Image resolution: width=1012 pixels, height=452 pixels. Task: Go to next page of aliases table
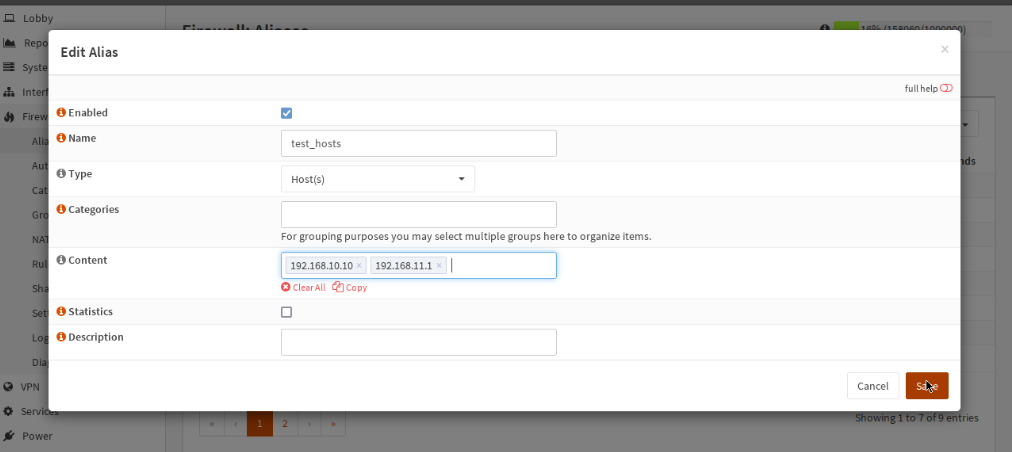(309, 424)
